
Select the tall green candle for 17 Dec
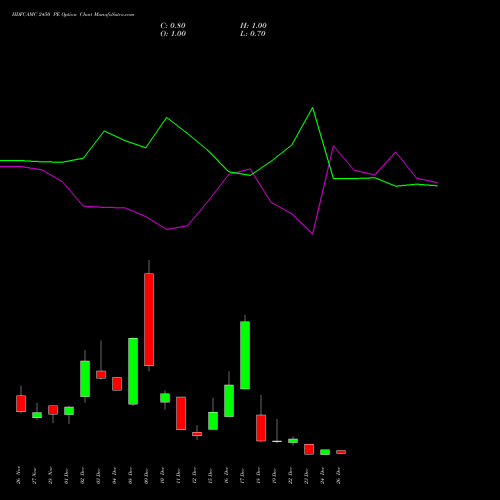click(245, 355)
